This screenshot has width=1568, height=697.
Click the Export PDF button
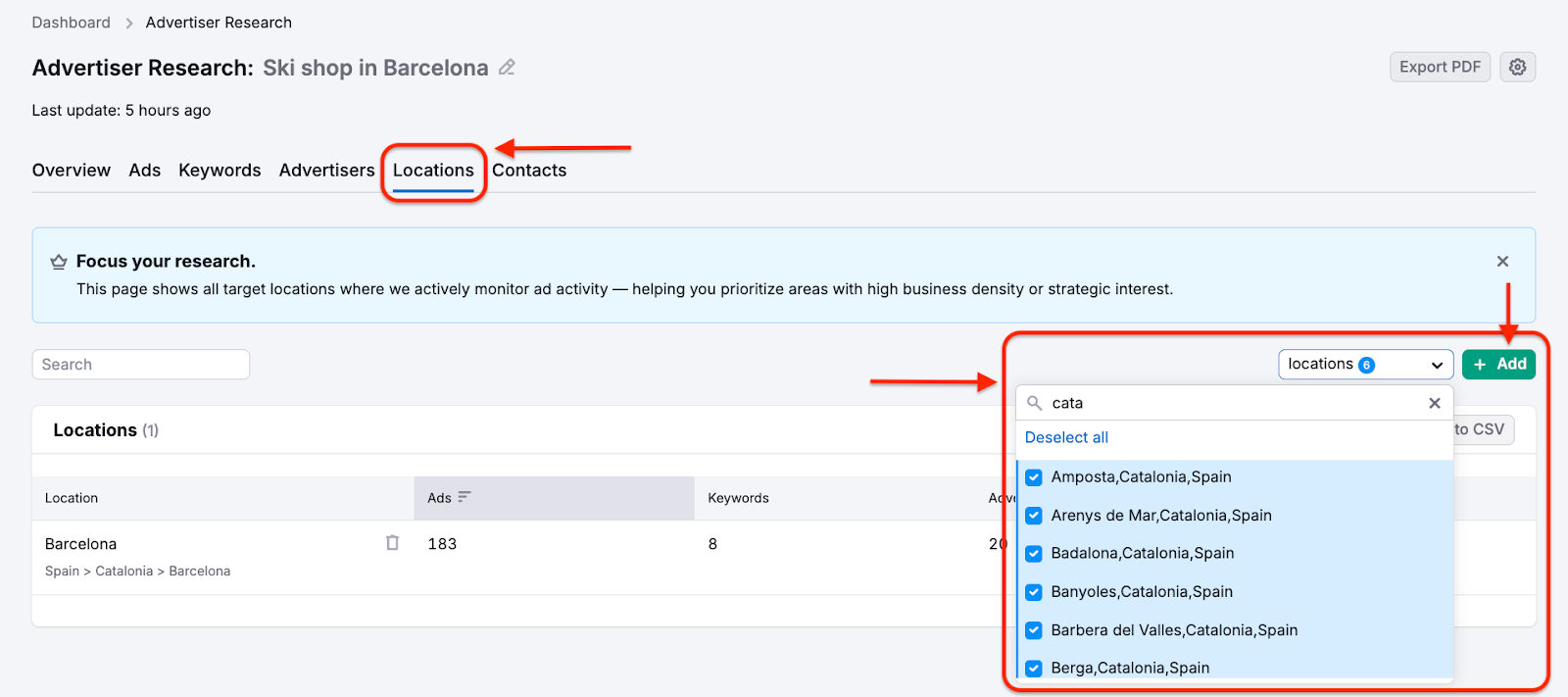[1440, 67]
